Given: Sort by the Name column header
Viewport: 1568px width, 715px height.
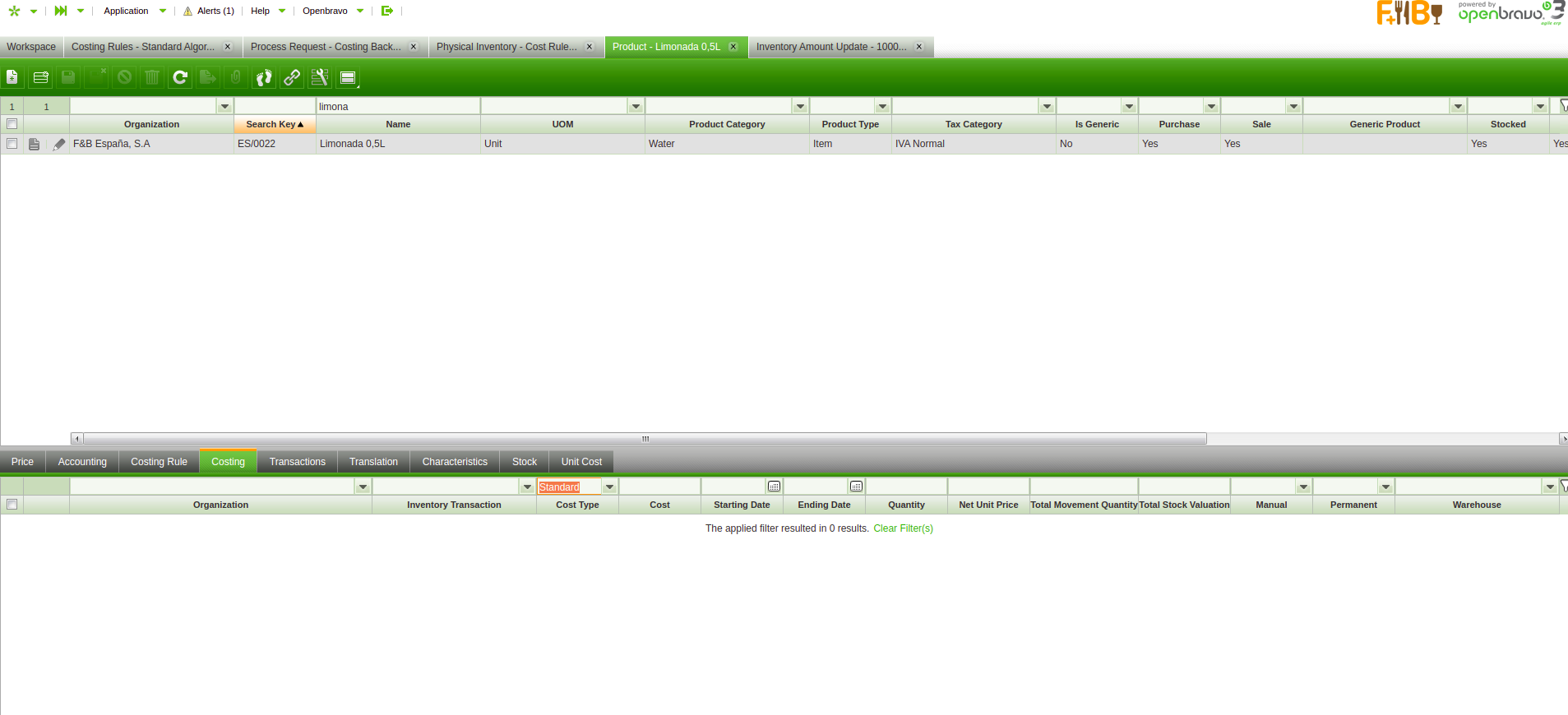Looking at the screenshot, I should point(398,124).
